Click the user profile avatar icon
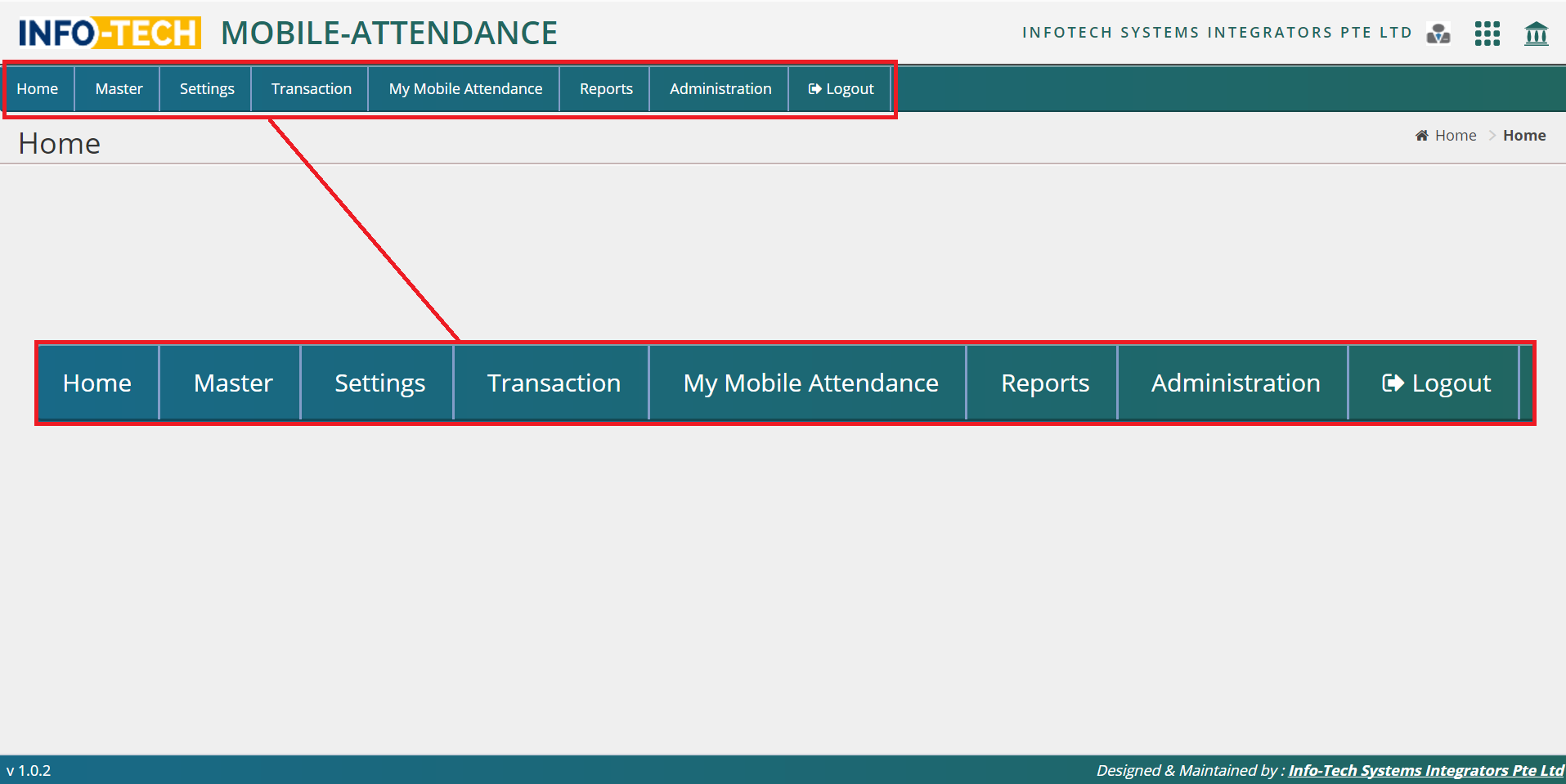 (1438, 34)
